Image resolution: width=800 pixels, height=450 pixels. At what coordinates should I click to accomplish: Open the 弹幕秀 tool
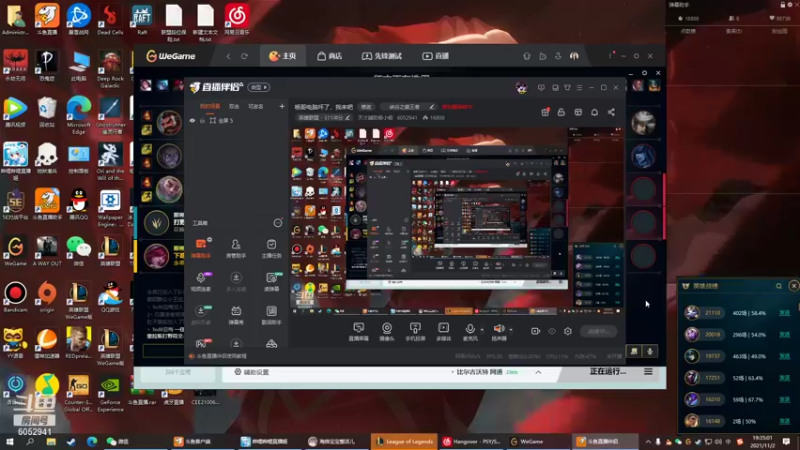tap(236, 315)
